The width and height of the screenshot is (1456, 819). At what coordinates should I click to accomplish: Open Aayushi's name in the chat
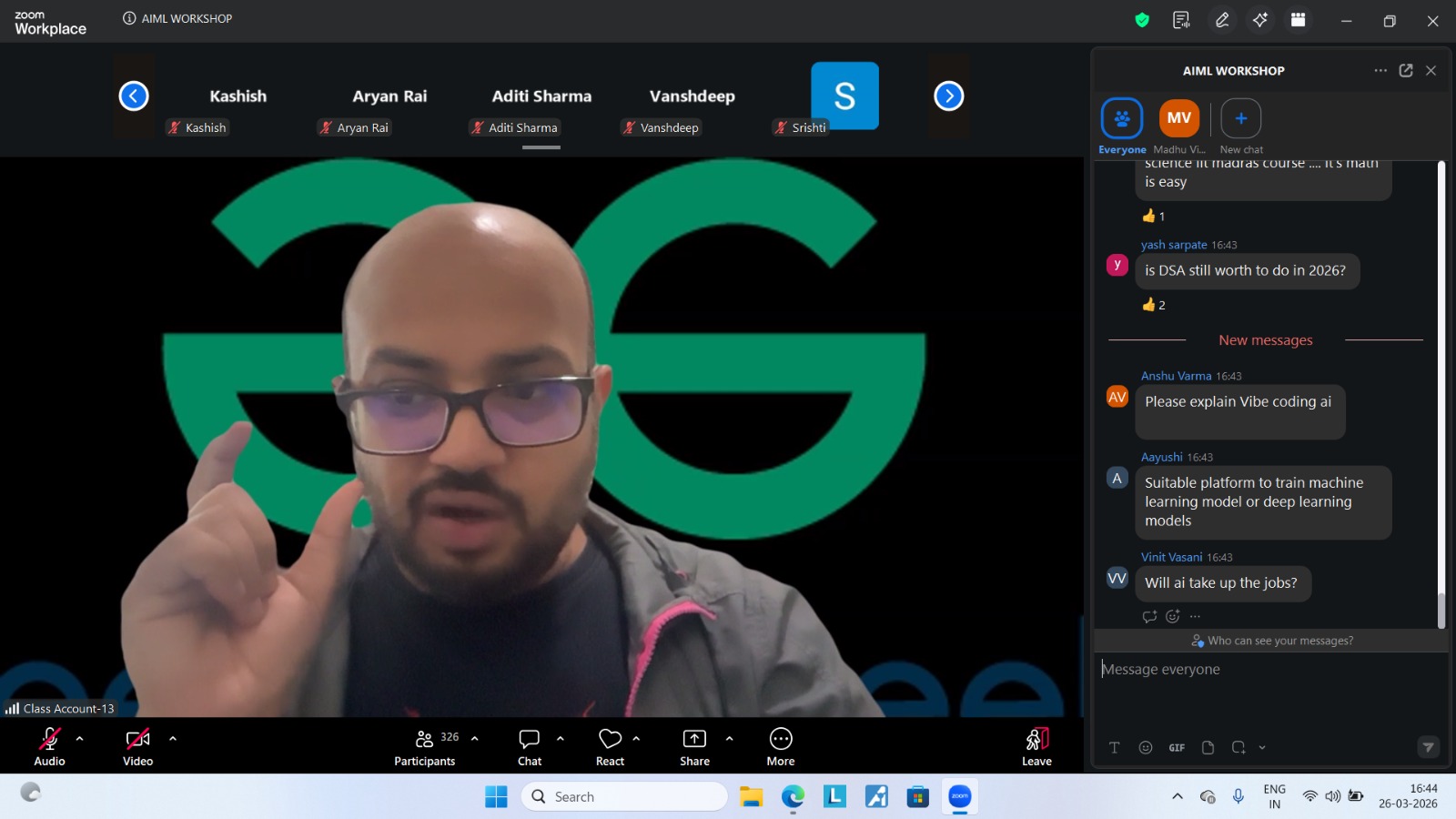pyautogui.click(x=1162, y=457)
